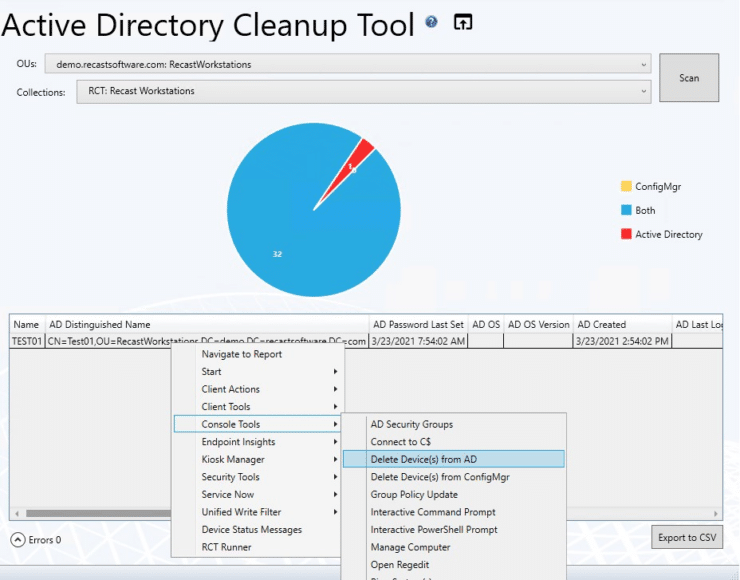Open the Console Tools submenu
740x580 pixels.
pos(257,424)
